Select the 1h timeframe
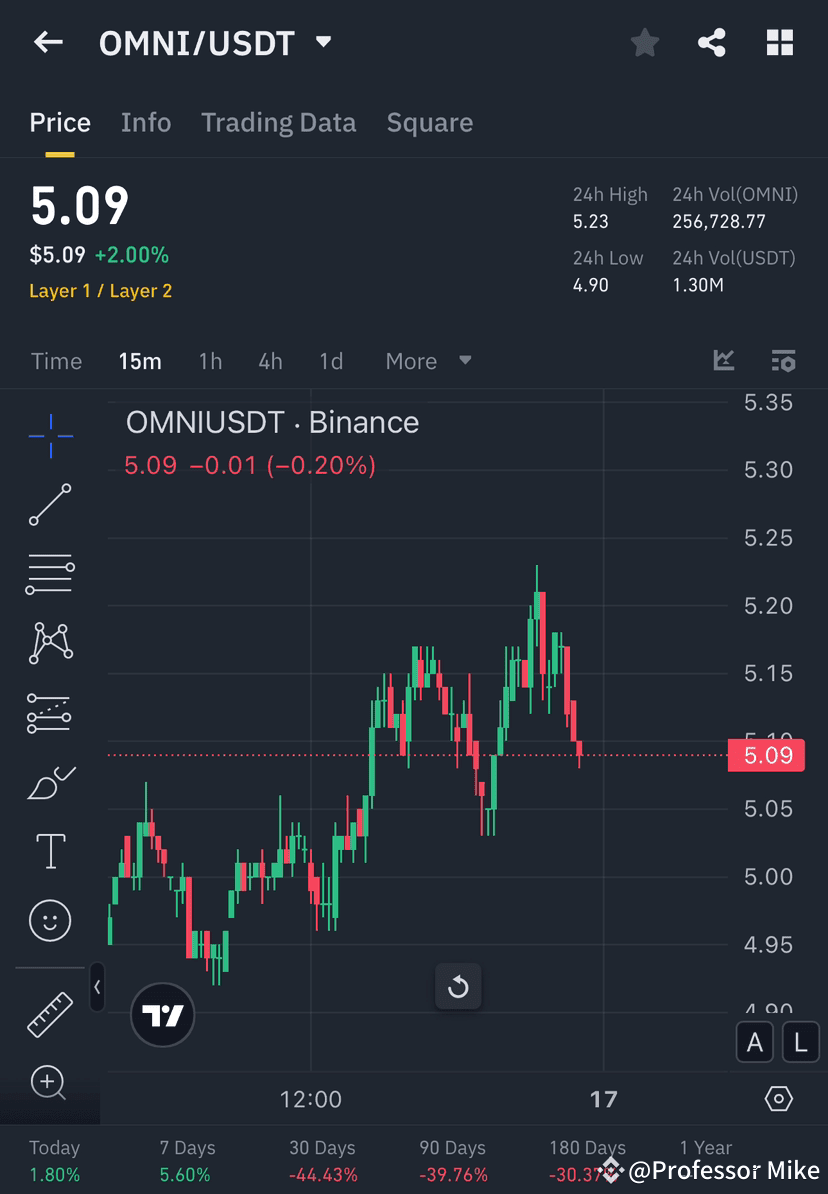This screenshot has height=1194, width=828. tap(210, 361)
